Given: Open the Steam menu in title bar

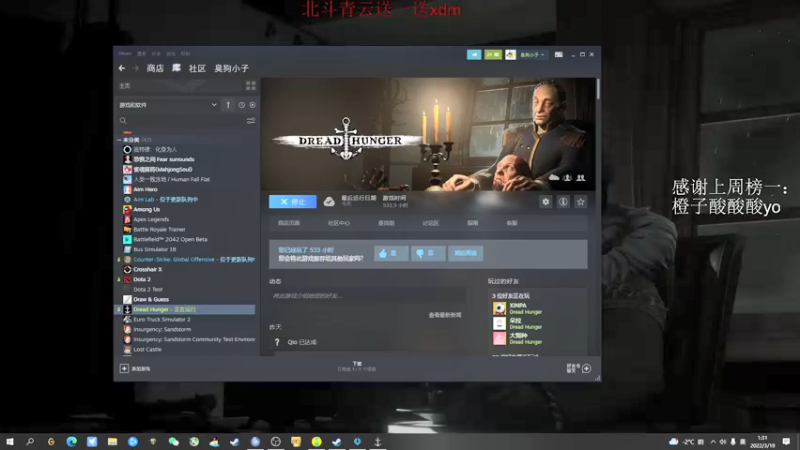Looking at the screenshot, I should tap(125, 54).
